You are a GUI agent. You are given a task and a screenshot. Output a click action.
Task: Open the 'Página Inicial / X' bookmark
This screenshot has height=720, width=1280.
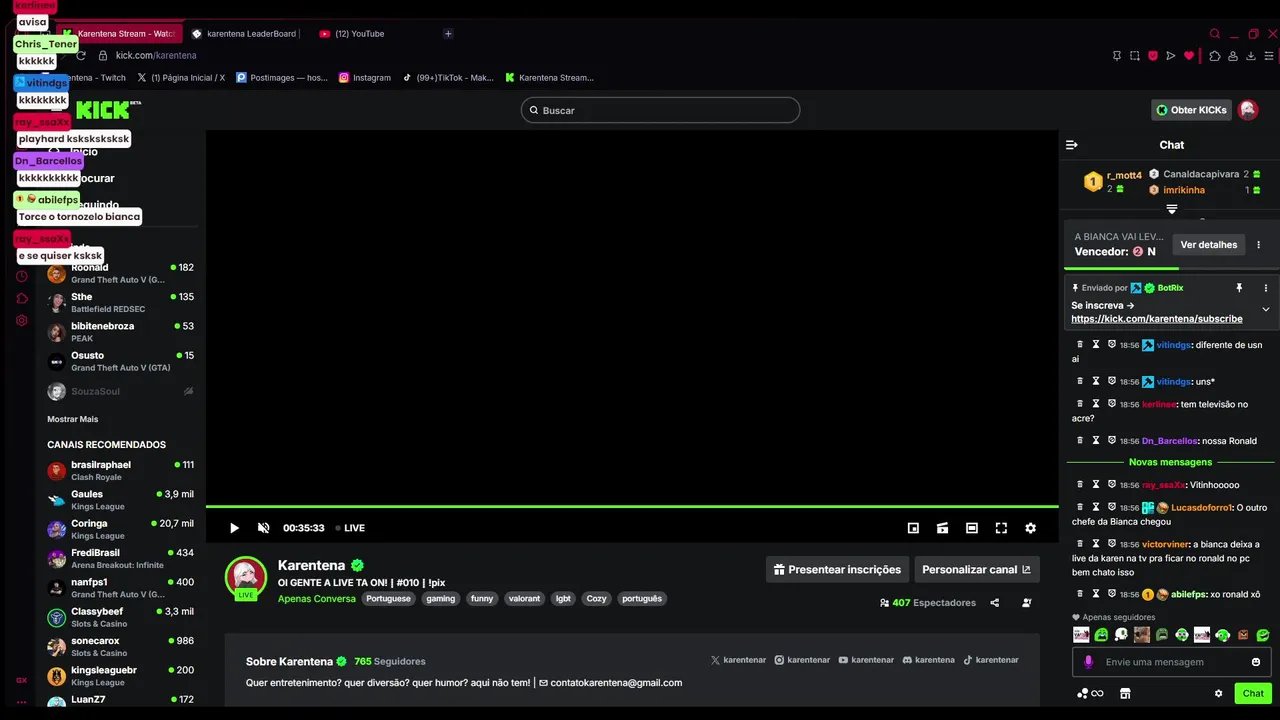(181, 77)
